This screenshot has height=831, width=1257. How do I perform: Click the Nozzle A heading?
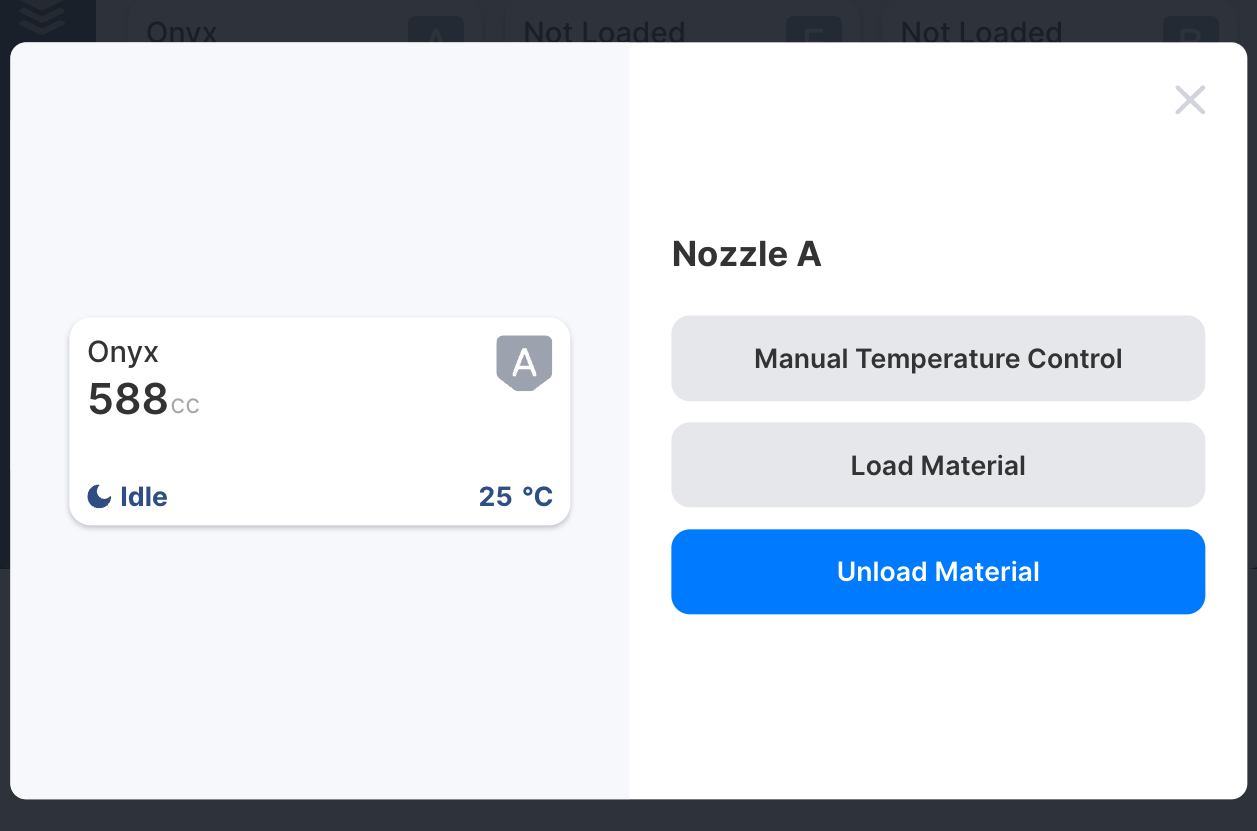pyautogui.click(x=746, y=254)
